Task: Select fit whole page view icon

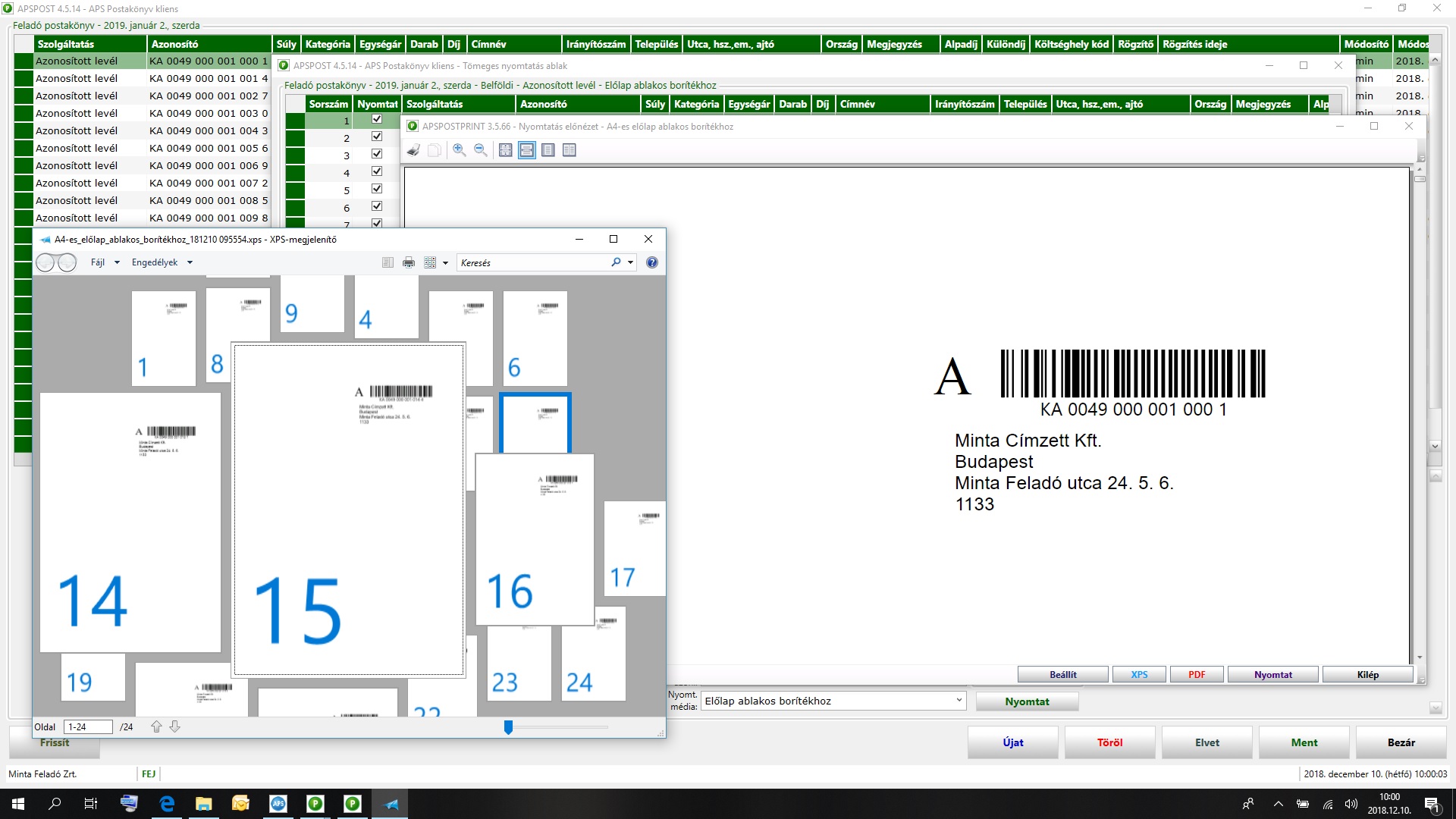Action: click(x=505, y=150)
